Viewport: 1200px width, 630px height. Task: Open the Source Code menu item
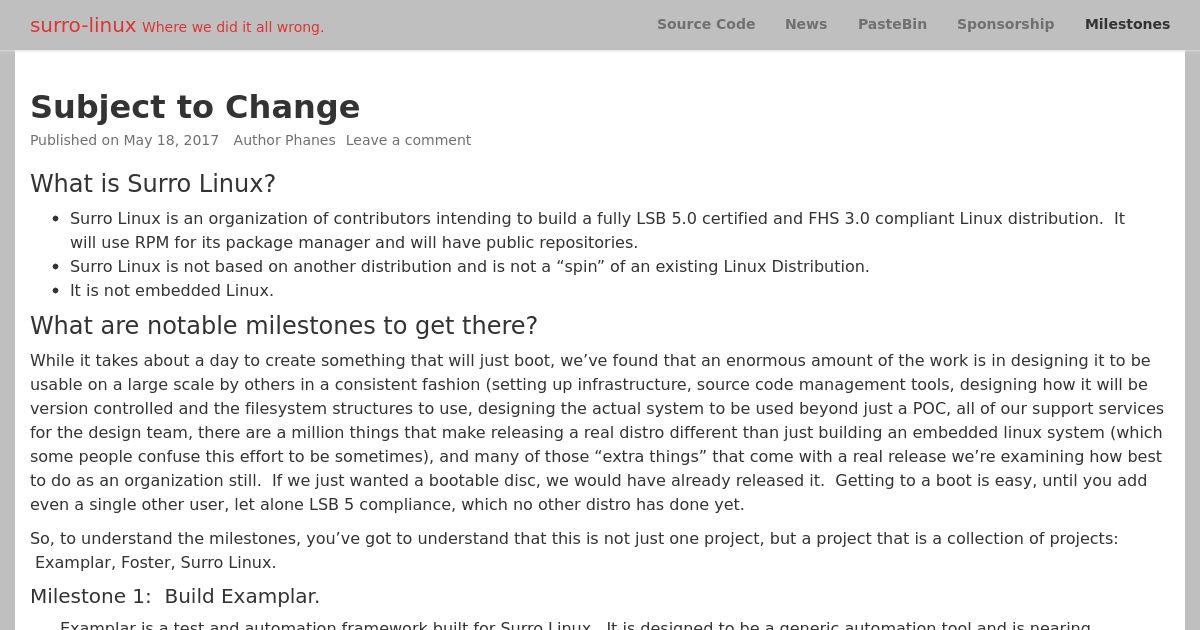pyautogui.click(x=706, y=24)
